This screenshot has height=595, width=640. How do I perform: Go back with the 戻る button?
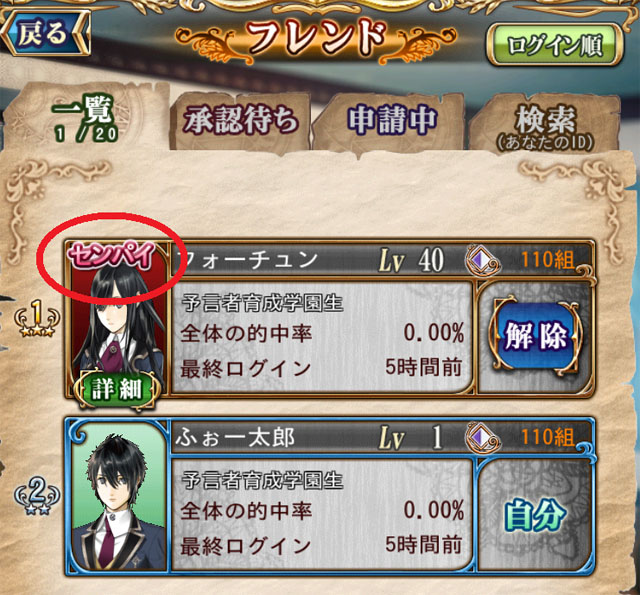(46, 33)
